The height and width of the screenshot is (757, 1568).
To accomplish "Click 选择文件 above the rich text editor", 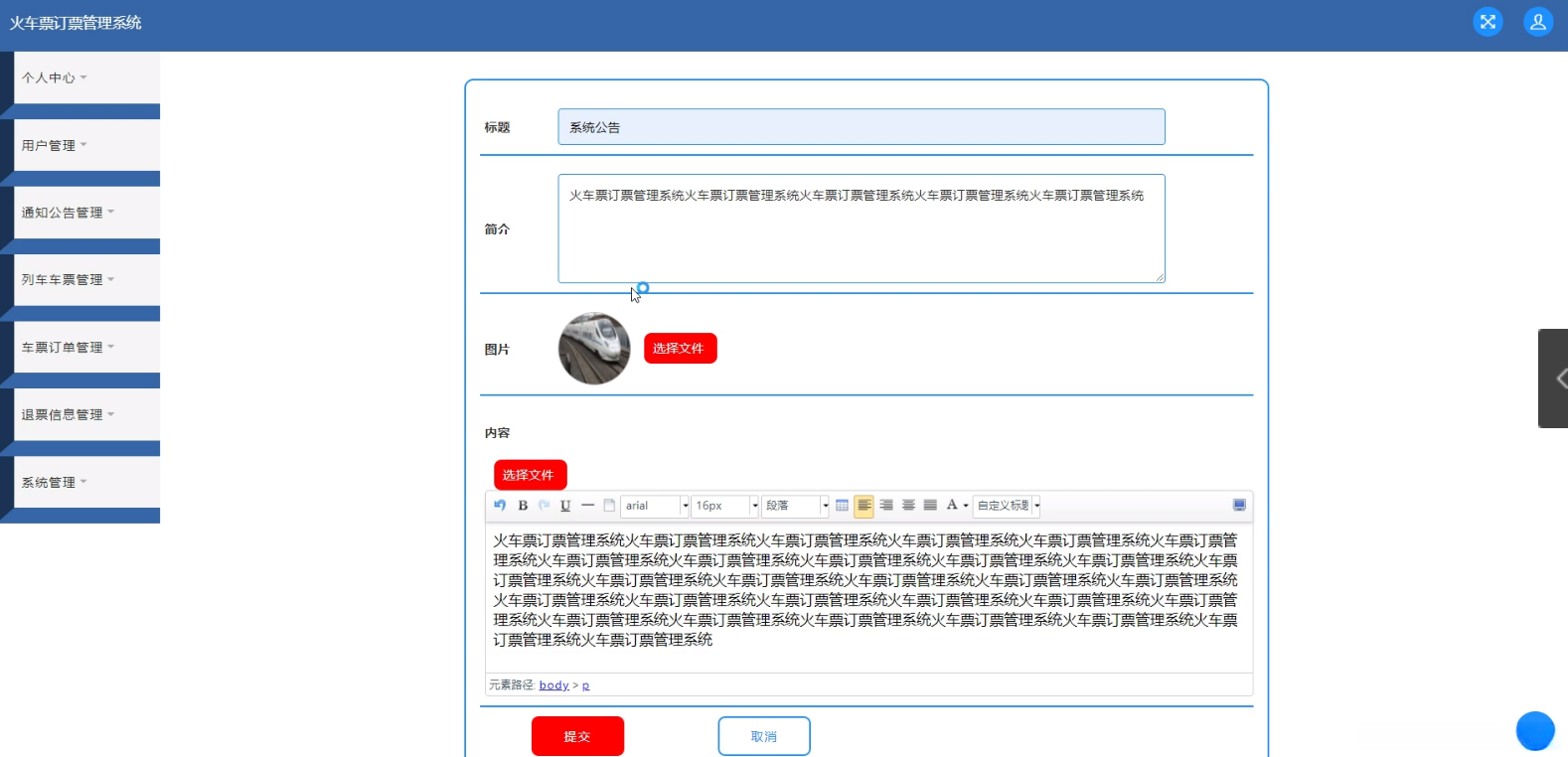I will 530,475.
